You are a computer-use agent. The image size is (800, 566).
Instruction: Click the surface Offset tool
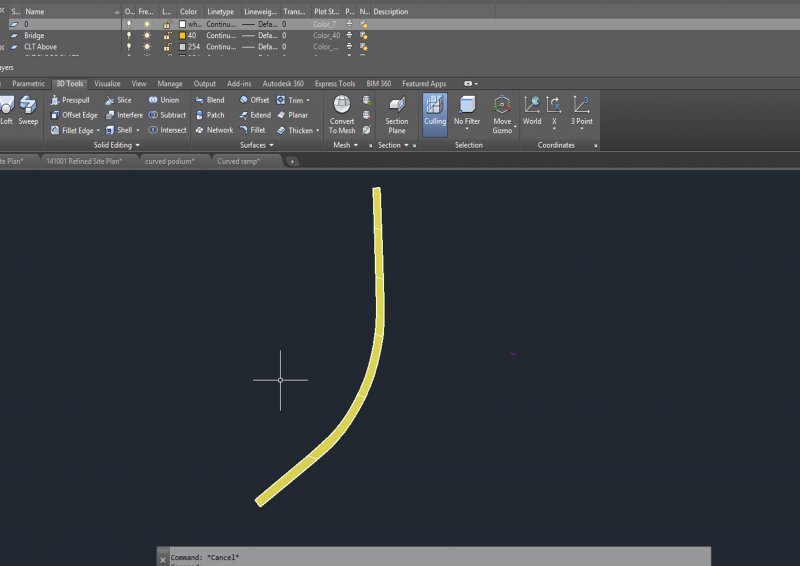(254, 100)
